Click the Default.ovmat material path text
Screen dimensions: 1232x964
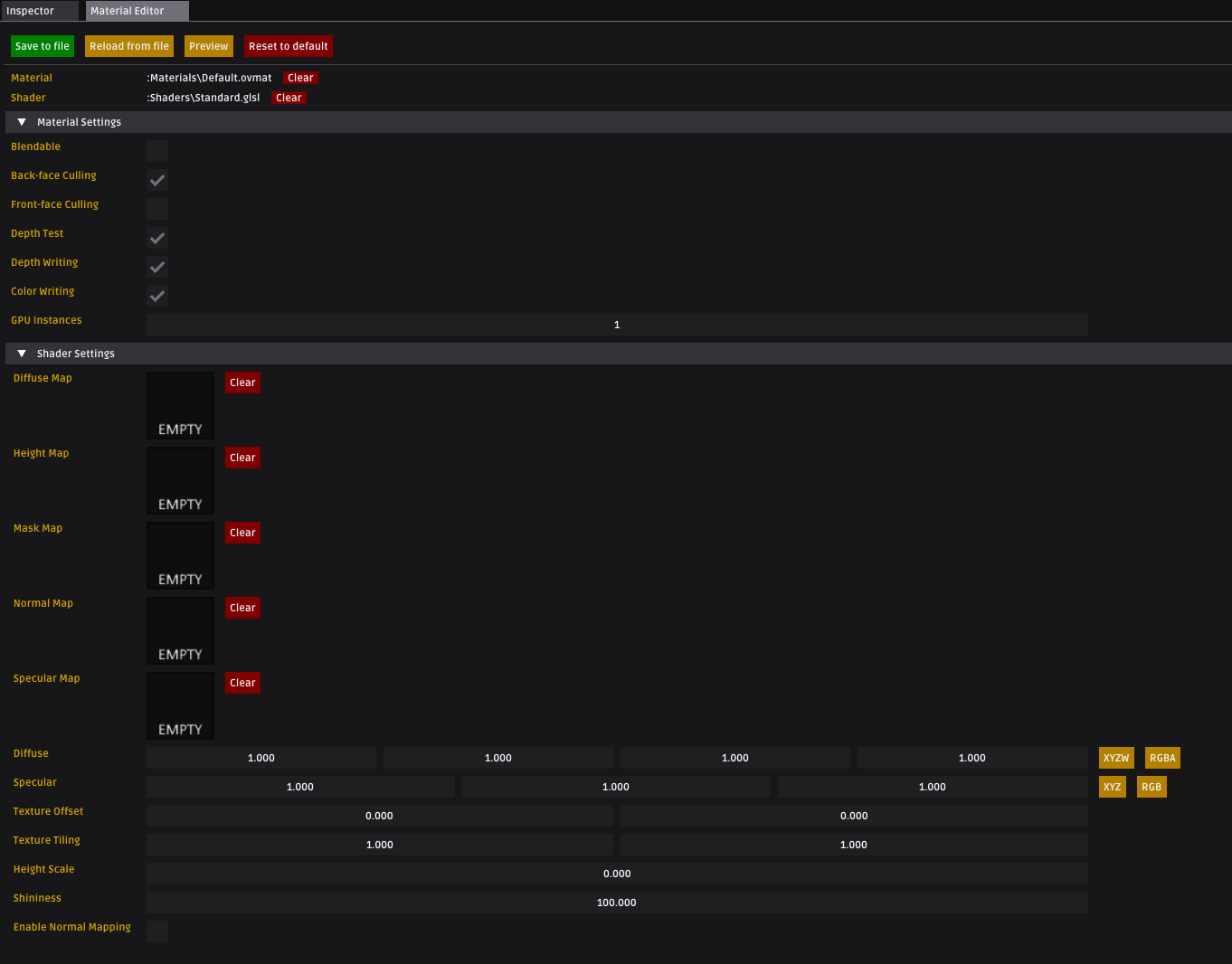[x=209, y=78]
